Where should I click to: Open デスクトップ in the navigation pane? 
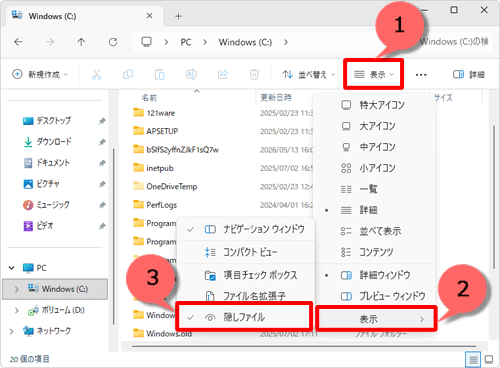(54, 120)
